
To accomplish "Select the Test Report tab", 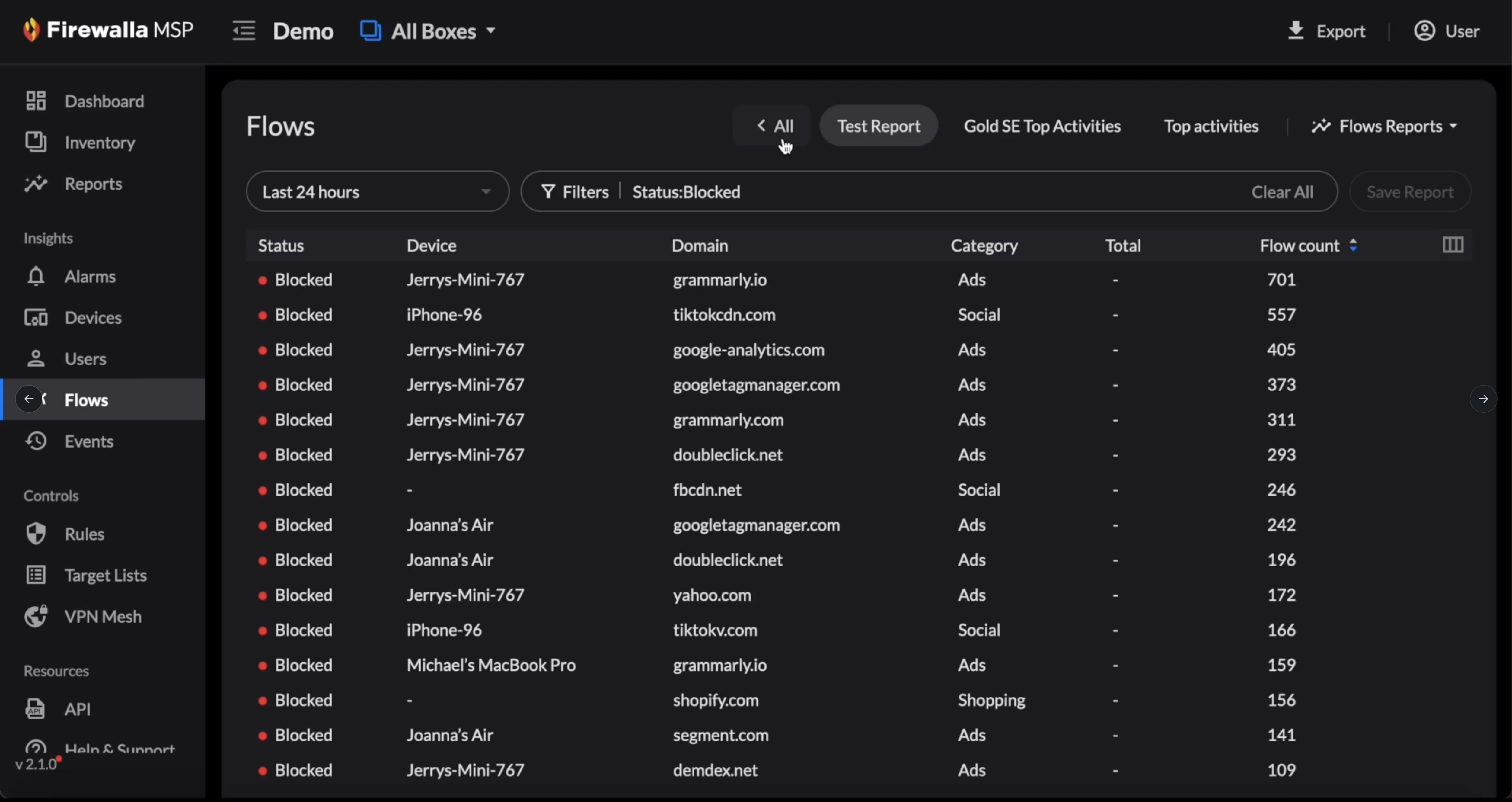I will tap(879, 126).
